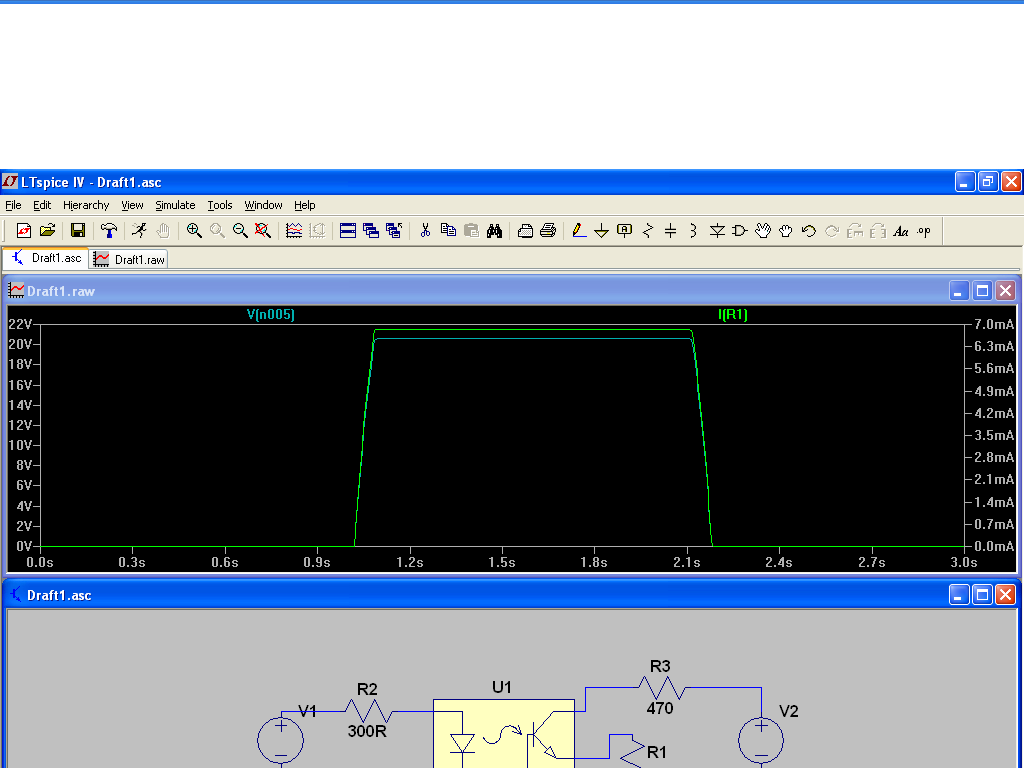Select the Draw Wire pencil tool

(579, 231)
